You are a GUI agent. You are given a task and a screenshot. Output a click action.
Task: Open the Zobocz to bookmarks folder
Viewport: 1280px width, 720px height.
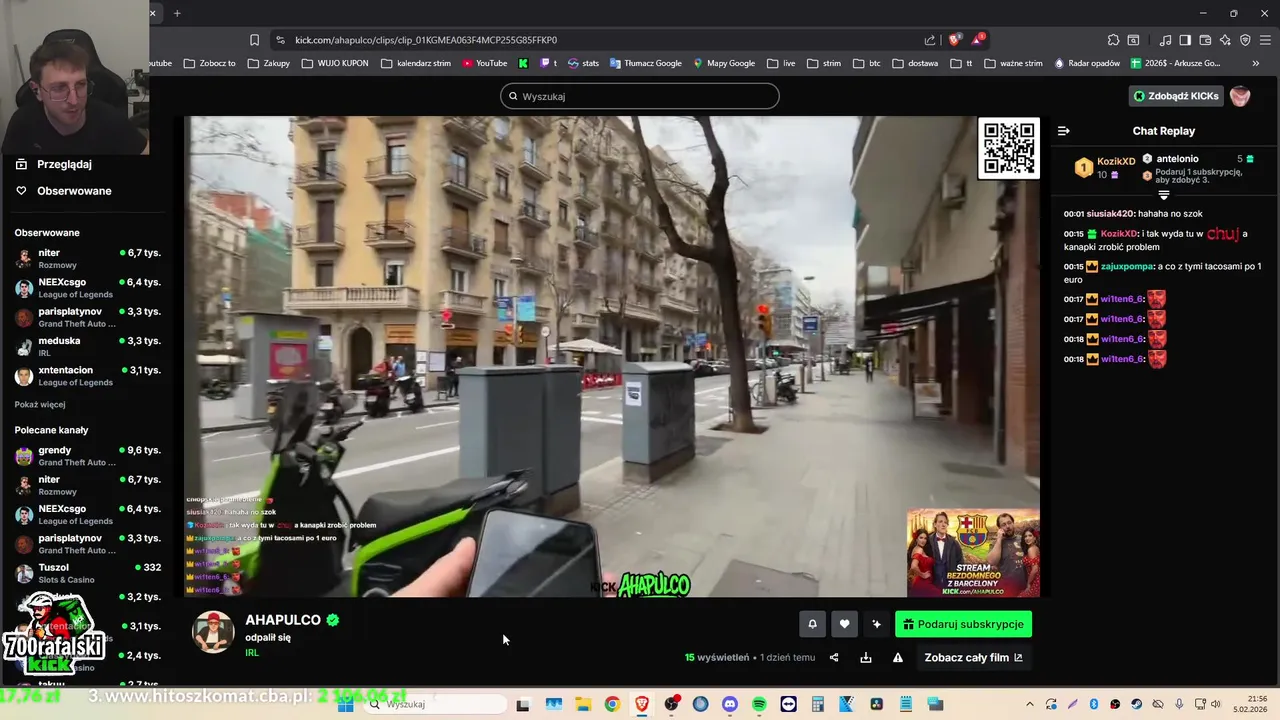[209, 63]
